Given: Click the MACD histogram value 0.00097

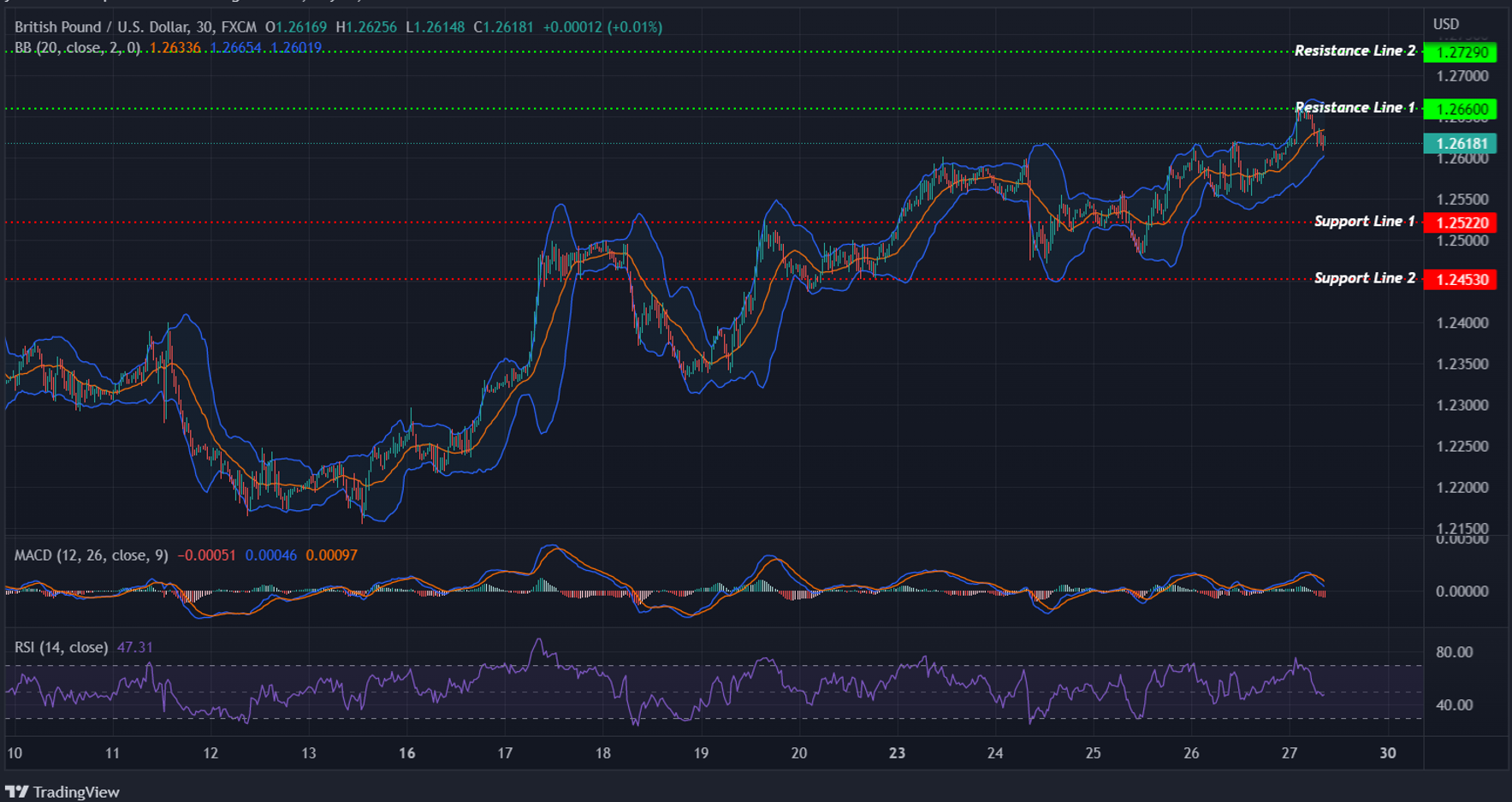Looking at the screenshot, I should point(332,555).
